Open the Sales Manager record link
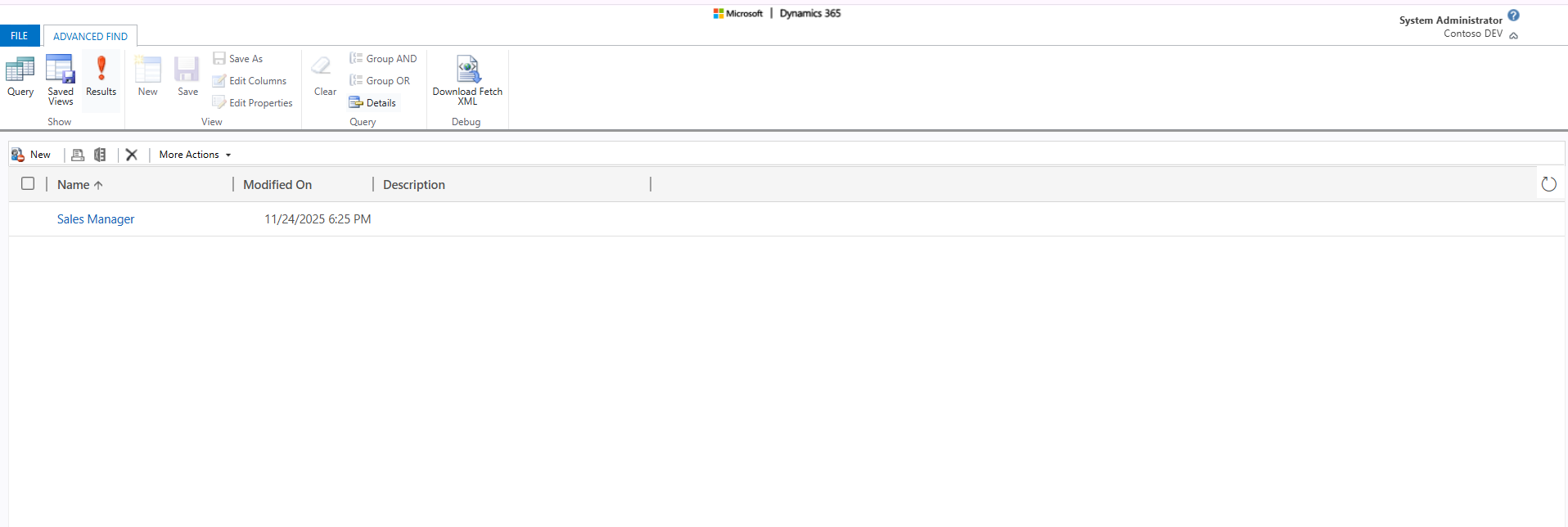 [x=96, y=219]
